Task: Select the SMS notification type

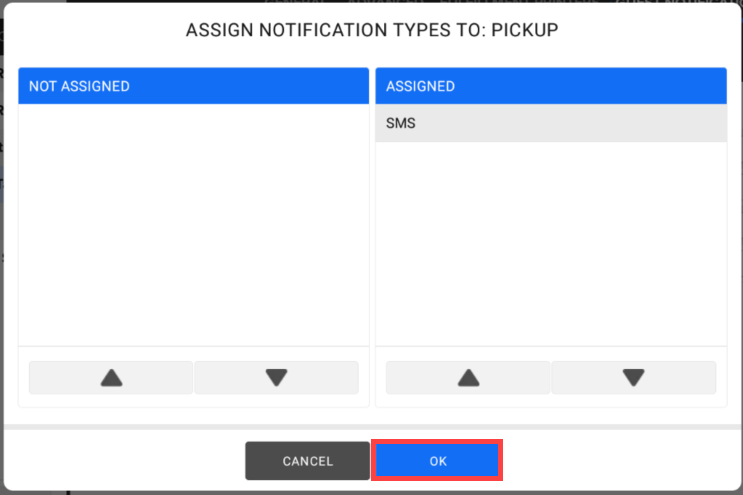Action: click(x=550, y=124)
